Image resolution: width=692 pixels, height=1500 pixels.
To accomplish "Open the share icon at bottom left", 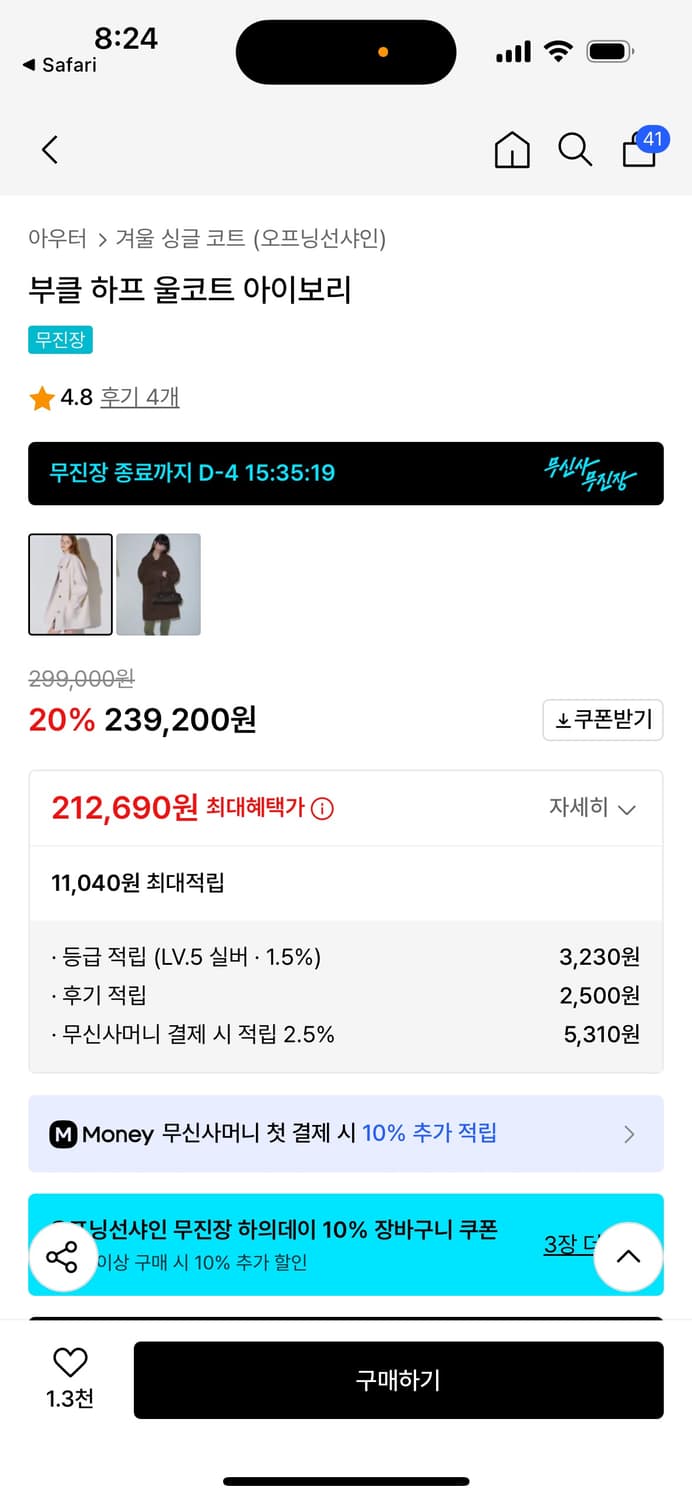I will click(x=63, y=1257).
